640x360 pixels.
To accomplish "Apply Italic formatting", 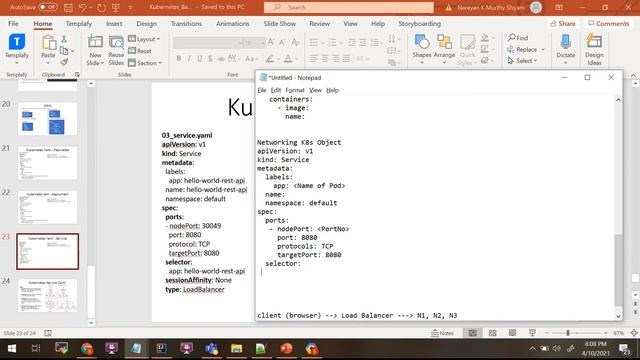I will pos(189,59).
